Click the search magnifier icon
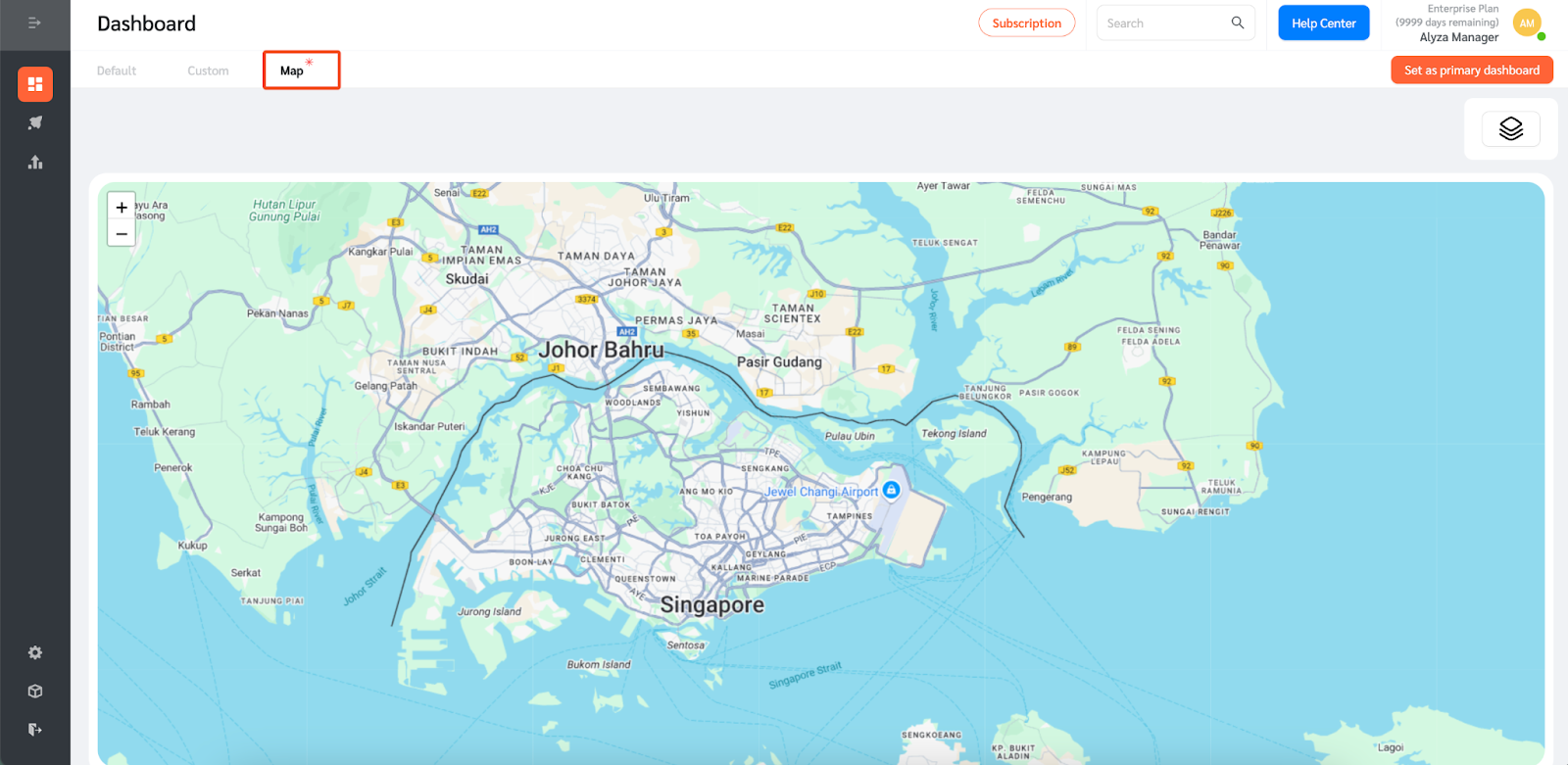This screenshot has width=1568, height=765. pyautogui.click(x=1238, y=23)
